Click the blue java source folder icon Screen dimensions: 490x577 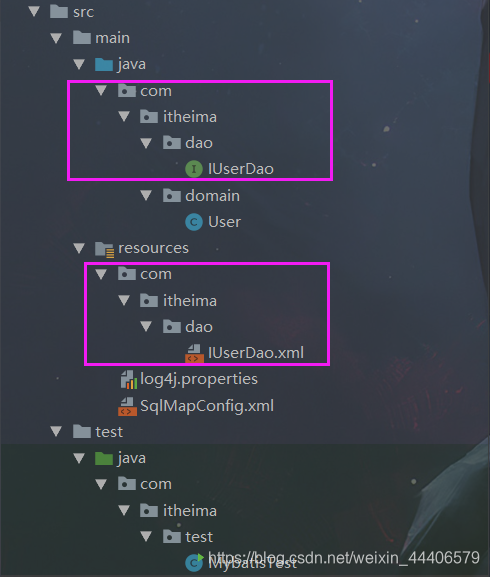coord(104,64)
